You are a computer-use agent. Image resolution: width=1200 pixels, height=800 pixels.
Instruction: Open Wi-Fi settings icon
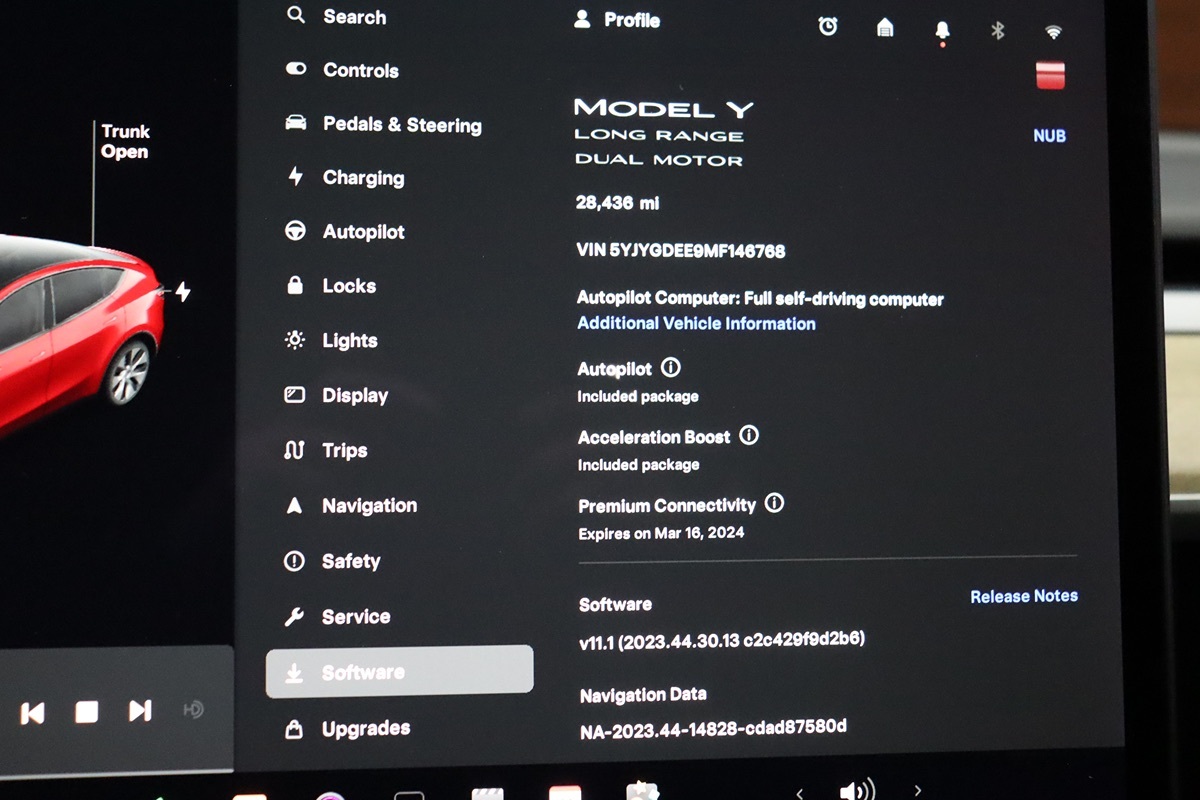click(x=1053, y=31)
